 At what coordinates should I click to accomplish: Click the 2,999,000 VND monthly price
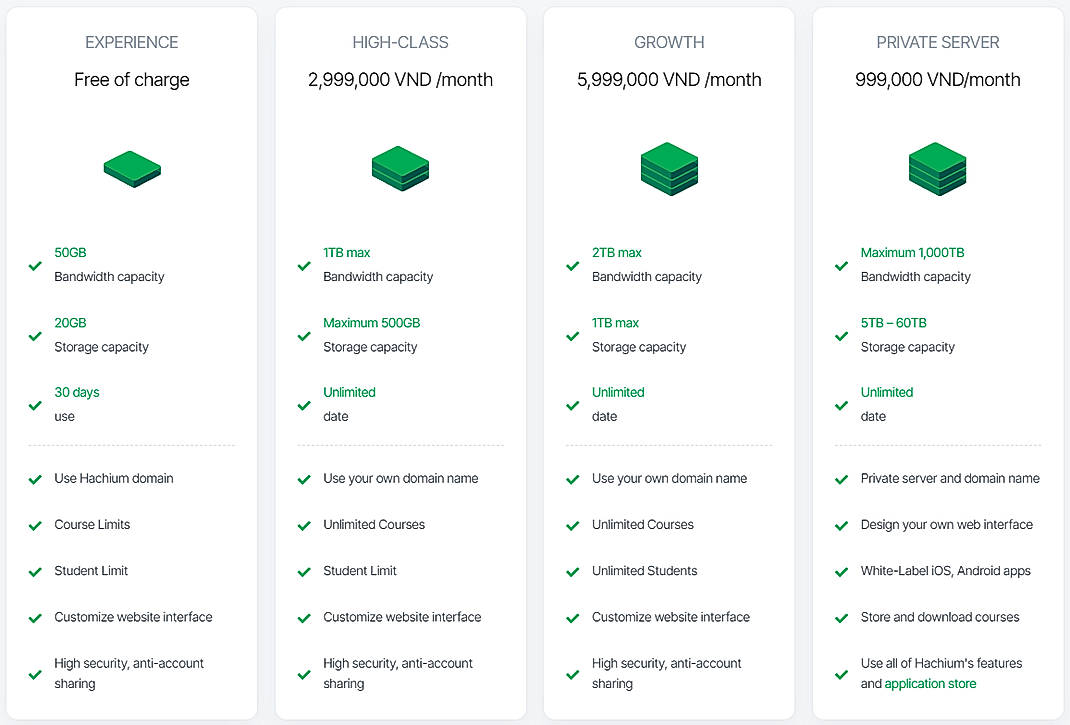click(400, 79)
